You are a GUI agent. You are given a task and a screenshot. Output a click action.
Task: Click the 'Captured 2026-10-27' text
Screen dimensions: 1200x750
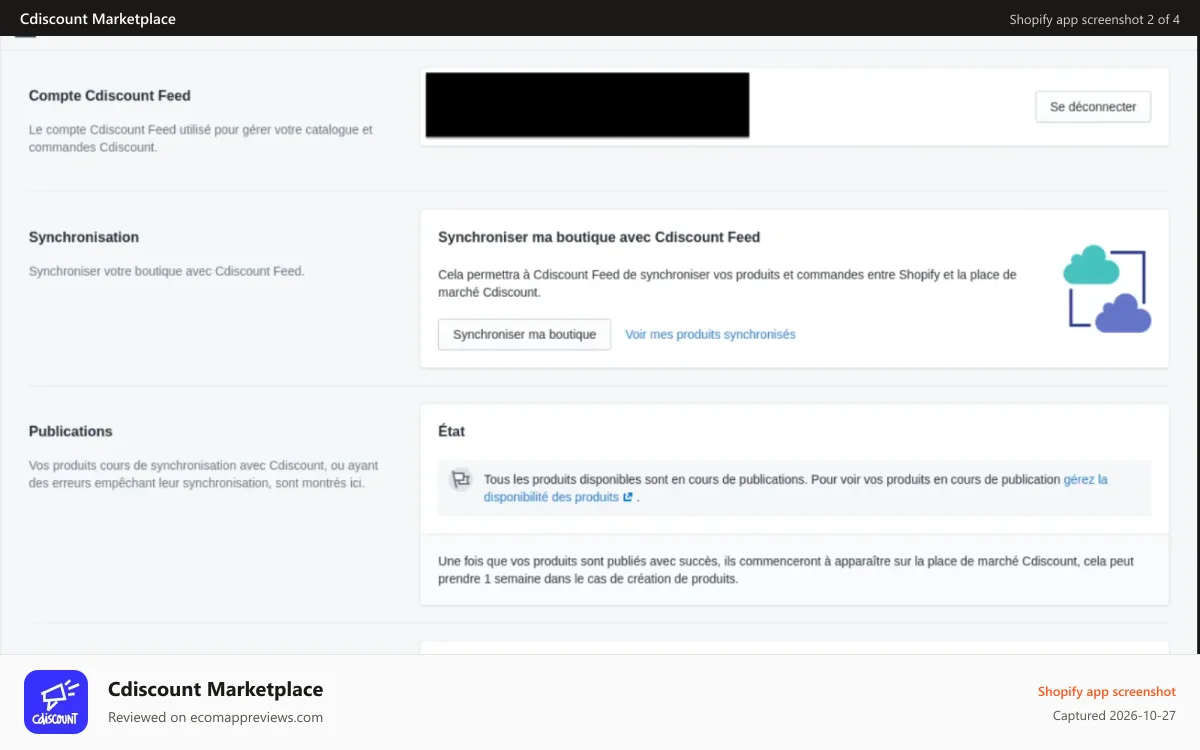[1114, 716]
